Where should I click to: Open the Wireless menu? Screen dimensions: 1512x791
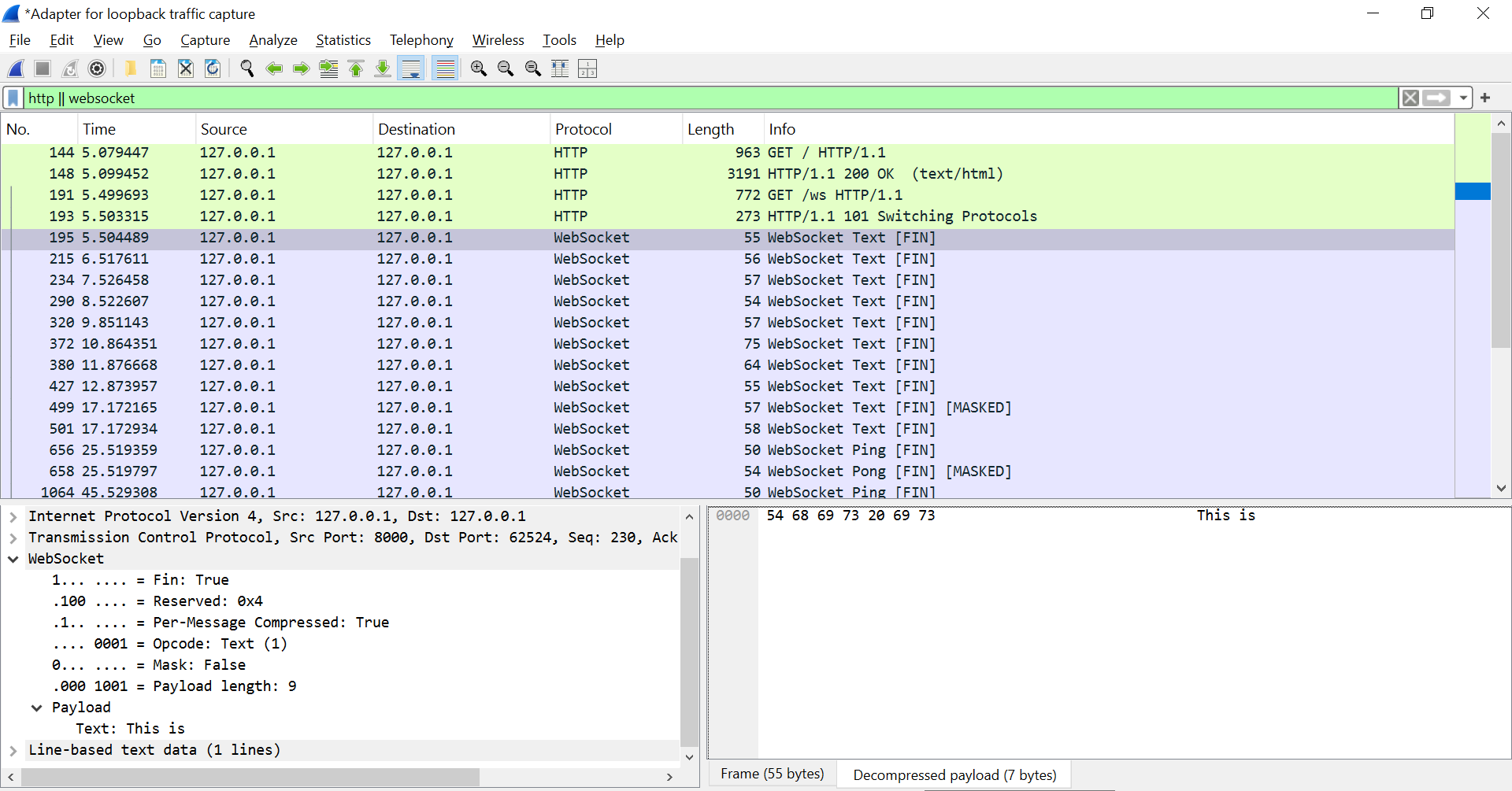pyautogui.click(x=498, y=40)
